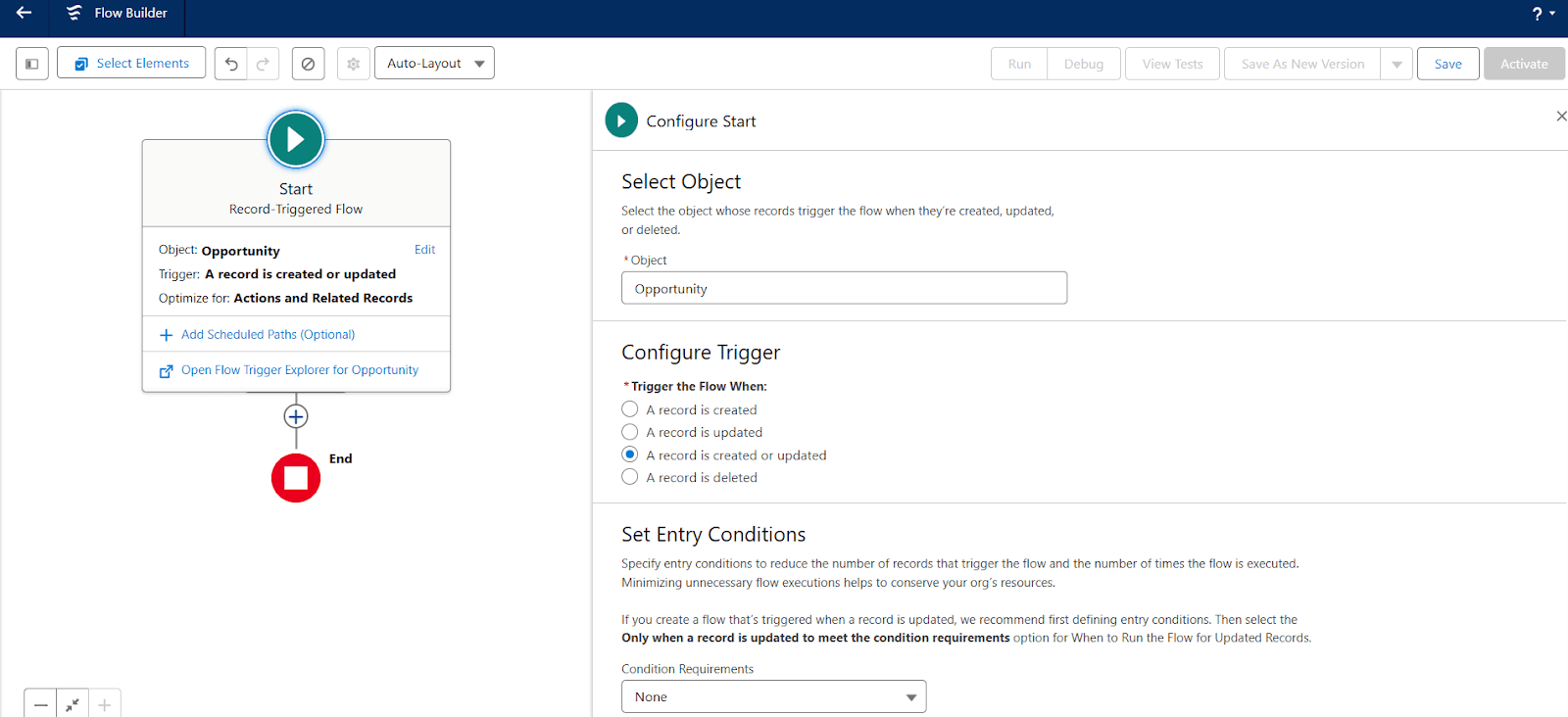Click 'Record-Triggered Flow' text

point(296,209)
